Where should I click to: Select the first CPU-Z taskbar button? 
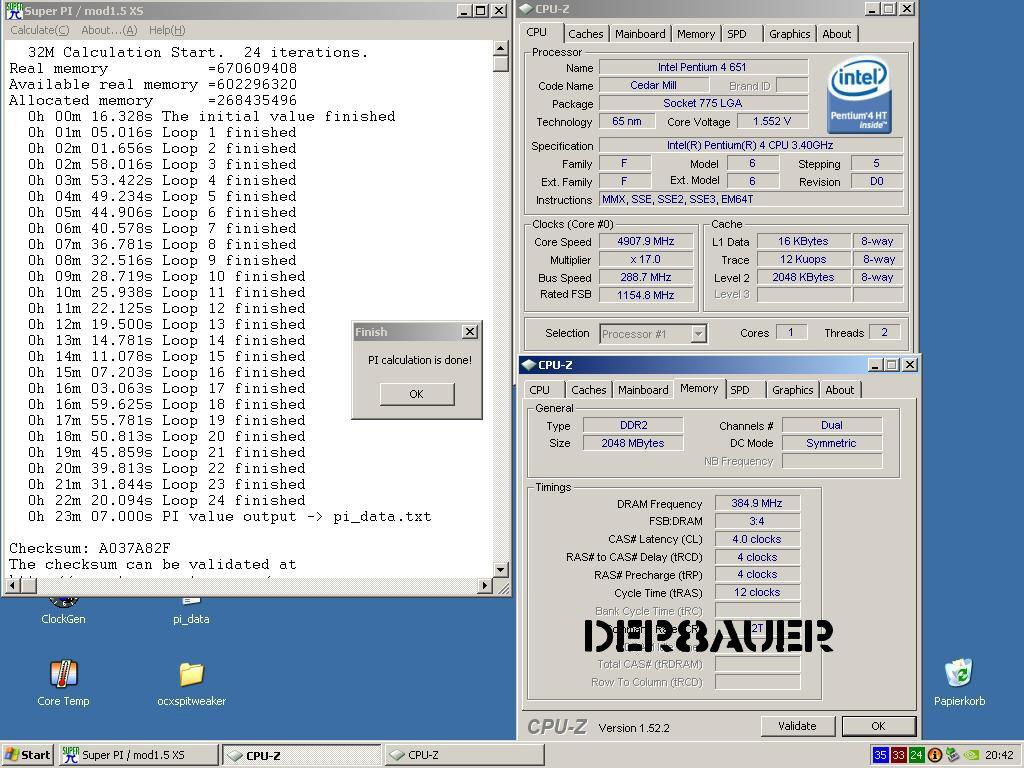tap(301, 755)
